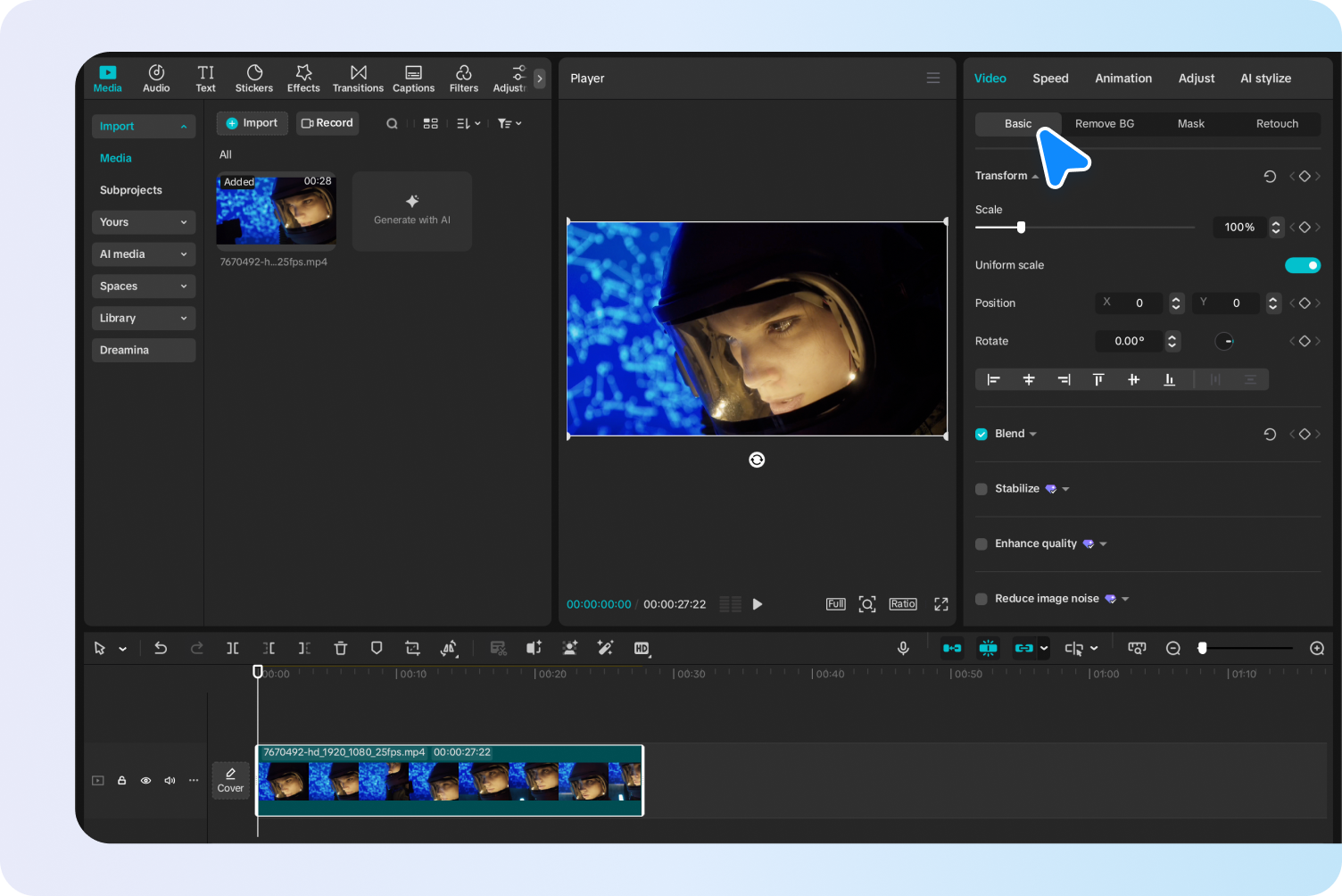Image resolution: width=1342 pixels, height=896 pixels.
Task: Click the Mirror/flip icon in the timeline toolbar
Action: [x=449, y=648]
